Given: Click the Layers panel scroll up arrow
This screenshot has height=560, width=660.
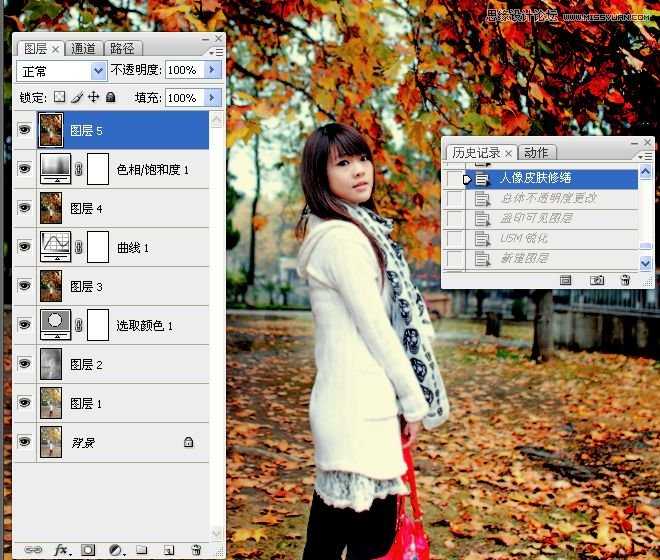Looking at the screenshot, I should 216,120.
